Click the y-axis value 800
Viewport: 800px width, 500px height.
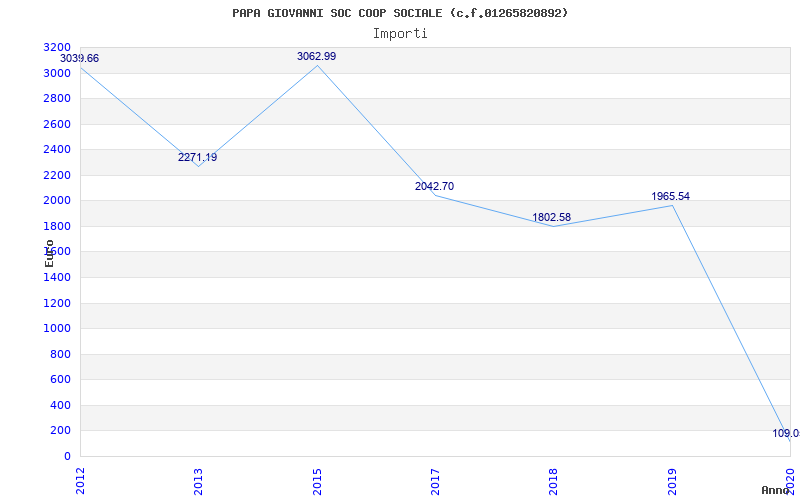(61, 355)
